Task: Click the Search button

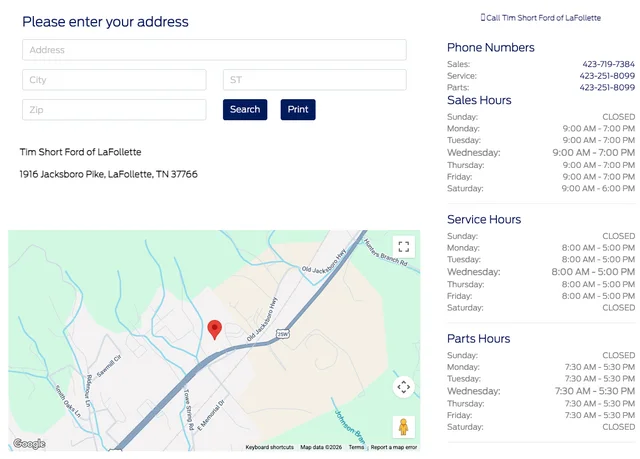Action: click(245, 109)
